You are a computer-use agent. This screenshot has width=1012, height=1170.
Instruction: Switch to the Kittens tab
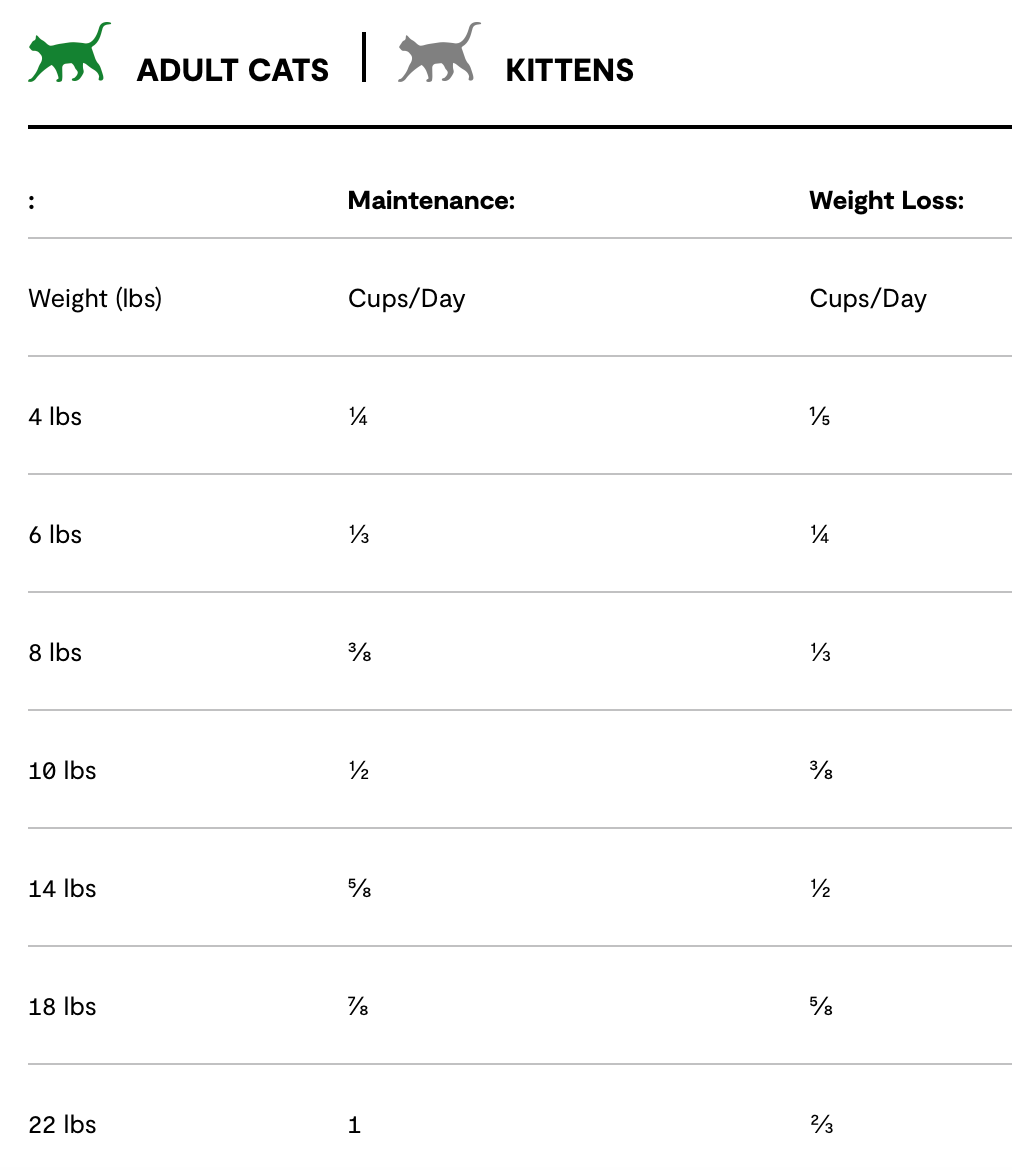click(x=569, y=70)
